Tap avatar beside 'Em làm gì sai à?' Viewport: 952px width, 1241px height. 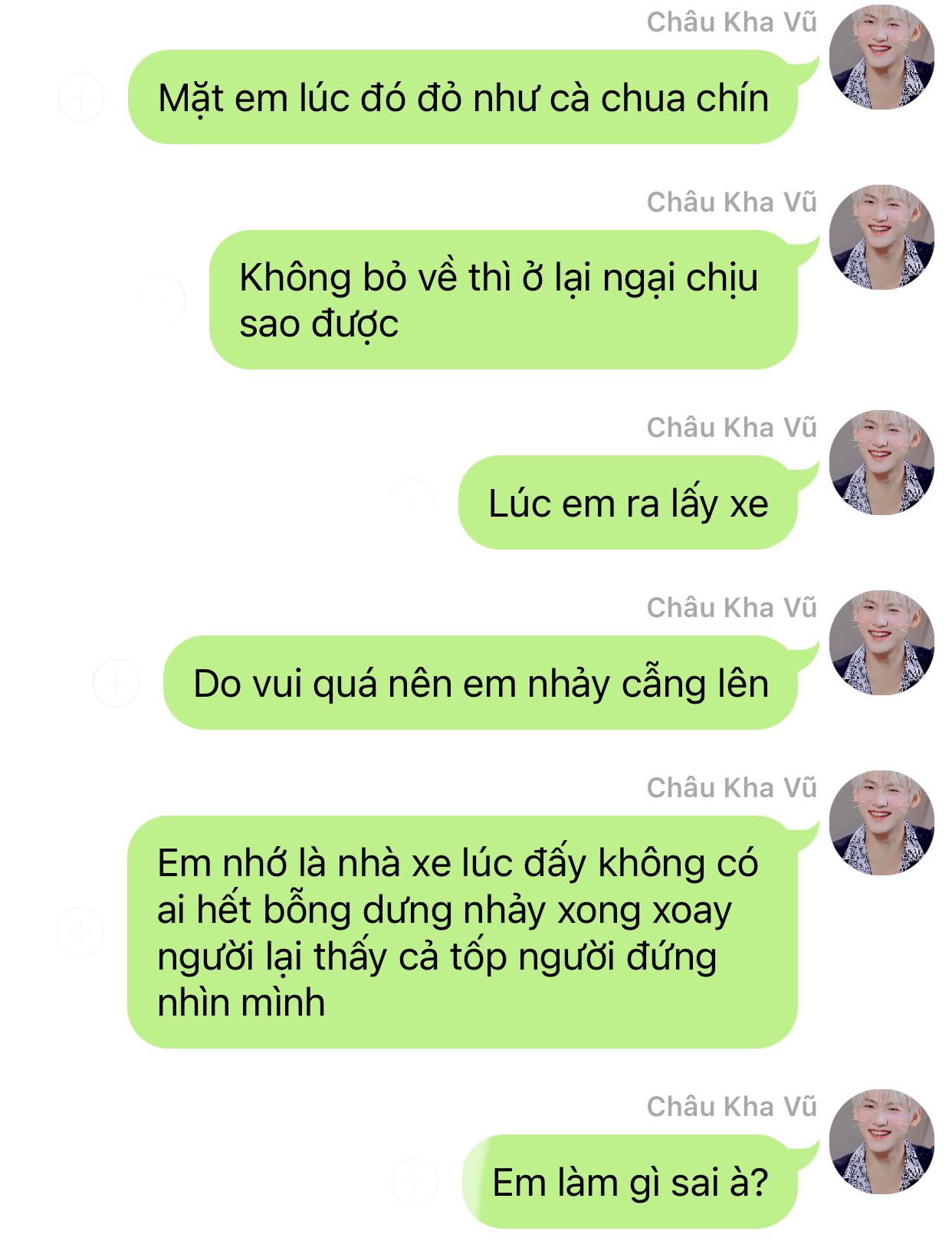coord(881,1141)
